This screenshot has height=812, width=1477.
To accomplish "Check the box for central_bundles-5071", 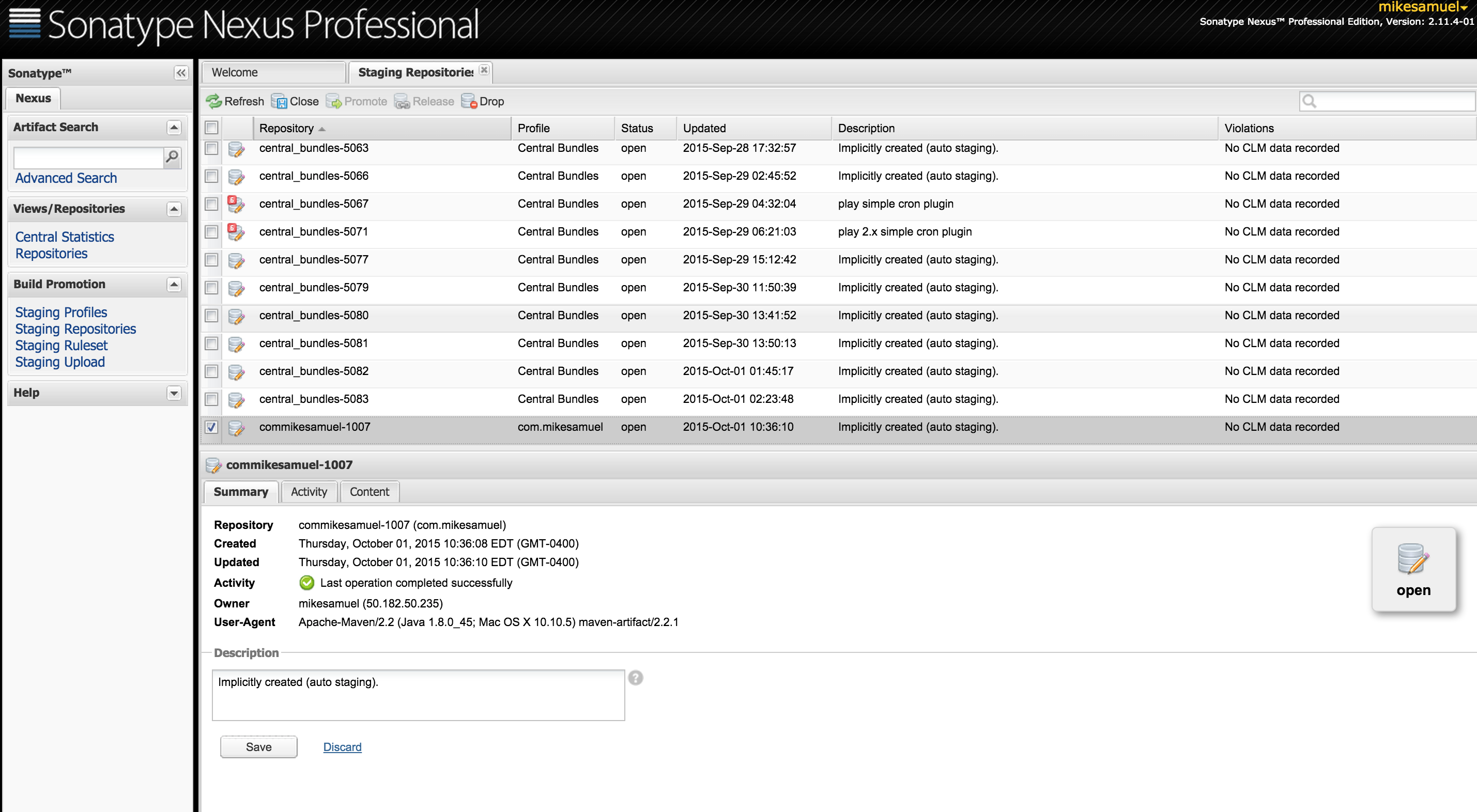I will (x=211, y=232).
